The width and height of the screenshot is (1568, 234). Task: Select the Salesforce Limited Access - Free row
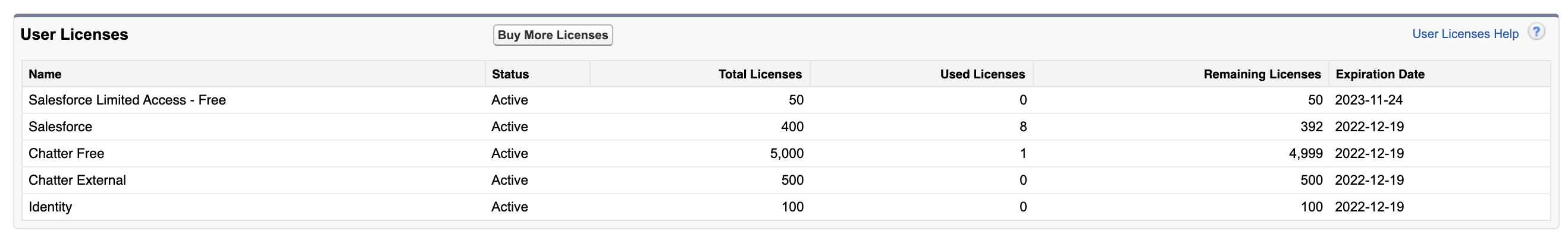pyautogui.click(x=786, y=100)
